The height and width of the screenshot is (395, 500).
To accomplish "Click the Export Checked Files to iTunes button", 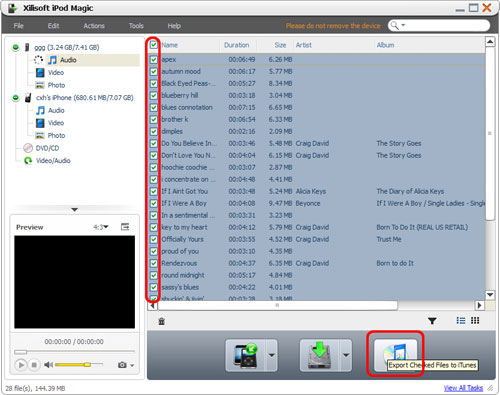I will tap(395, 355).
